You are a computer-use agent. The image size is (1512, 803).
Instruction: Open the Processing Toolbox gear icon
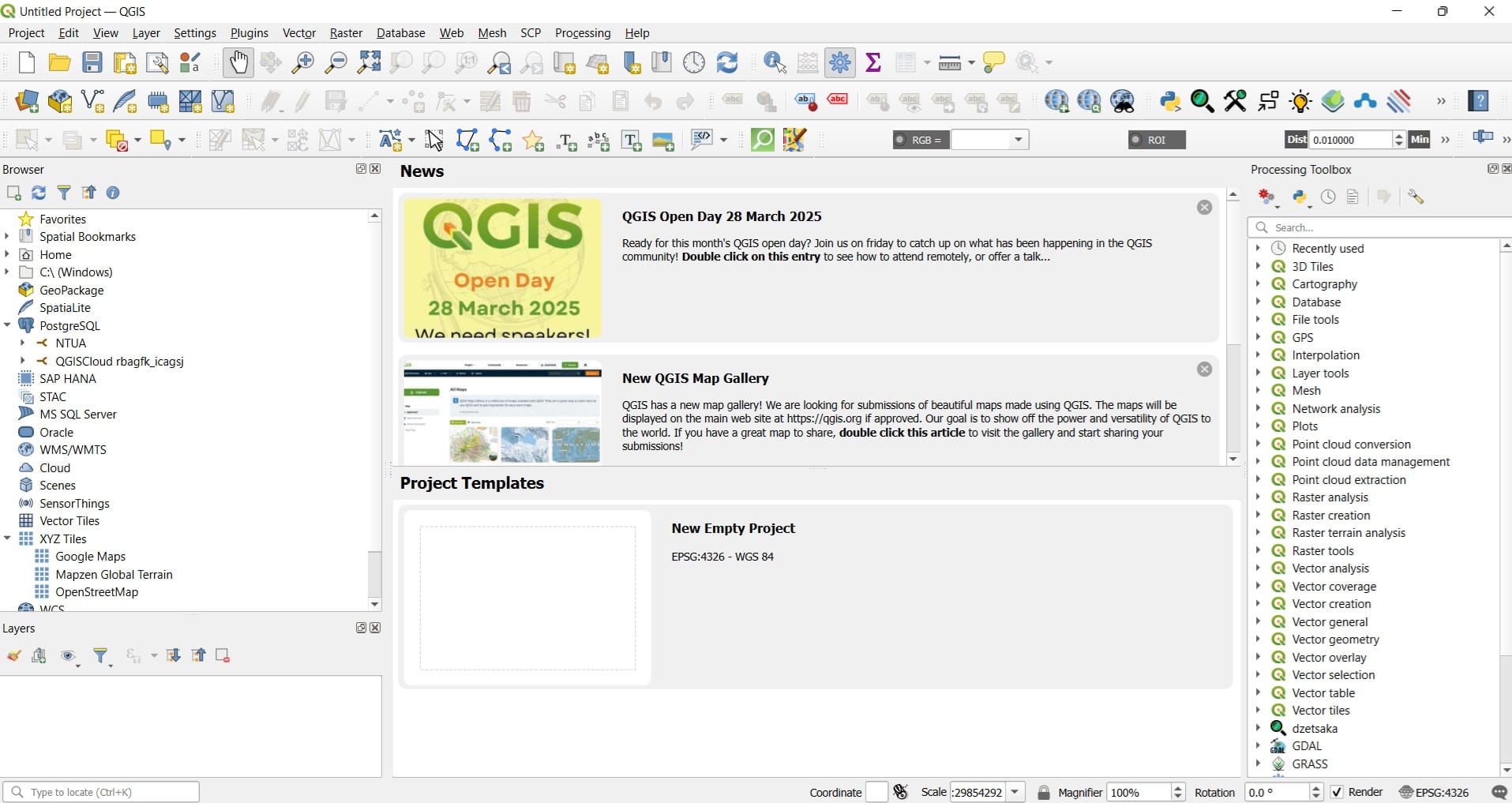coord(840,62)
